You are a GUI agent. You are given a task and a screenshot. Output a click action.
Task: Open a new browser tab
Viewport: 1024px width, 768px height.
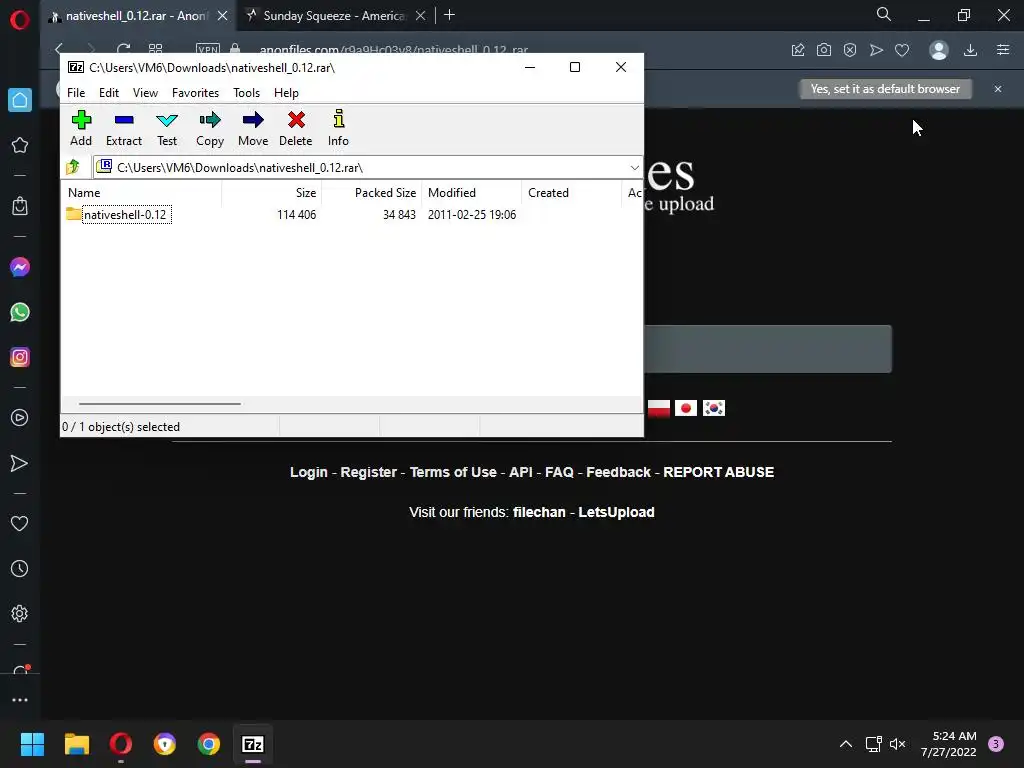[x=449, y=15]
